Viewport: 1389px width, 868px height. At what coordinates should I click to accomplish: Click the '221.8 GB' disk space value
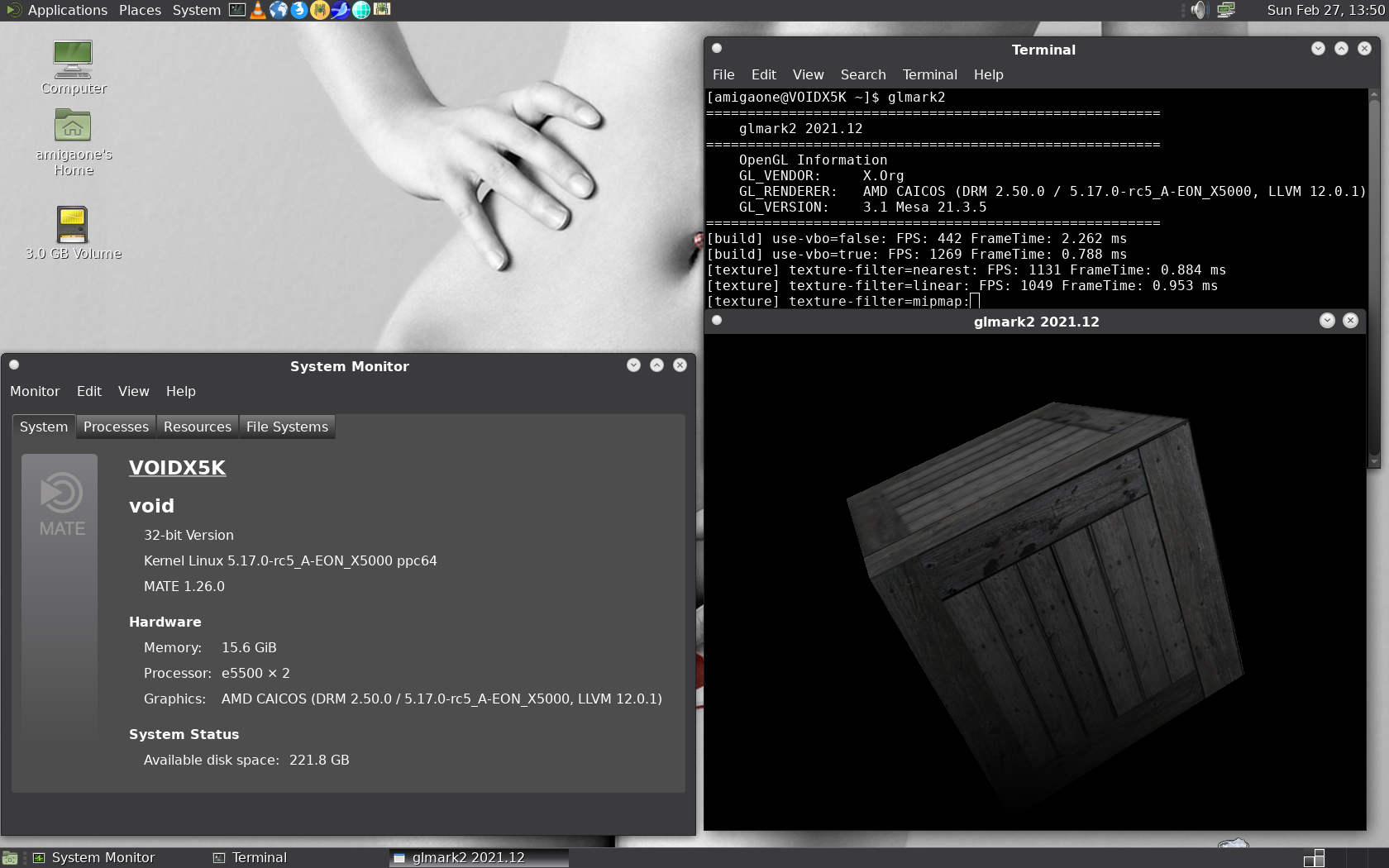pyautogui.click(x=319, y=760)
